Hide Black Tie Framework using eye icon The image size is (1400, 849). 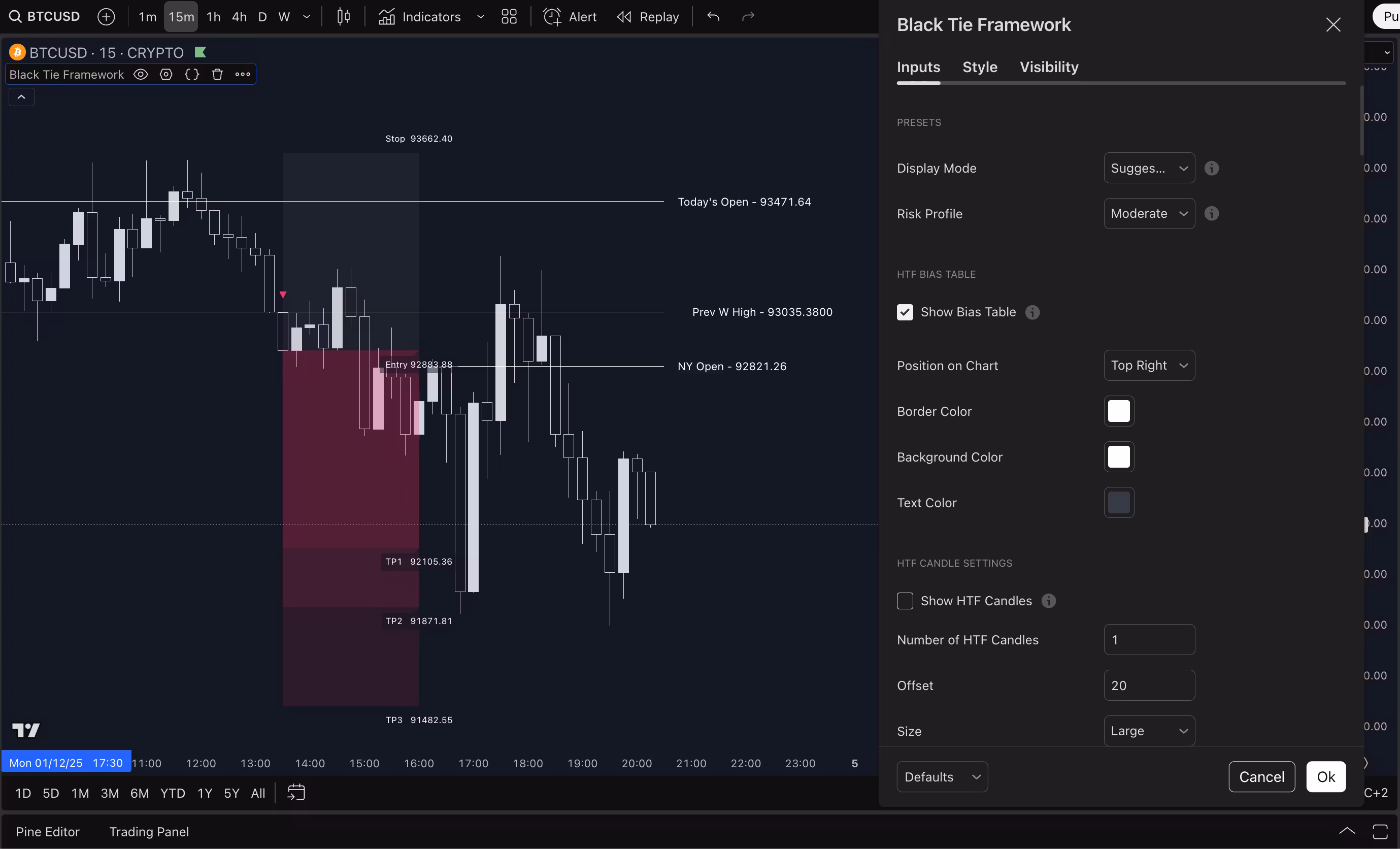pos(140,75)
